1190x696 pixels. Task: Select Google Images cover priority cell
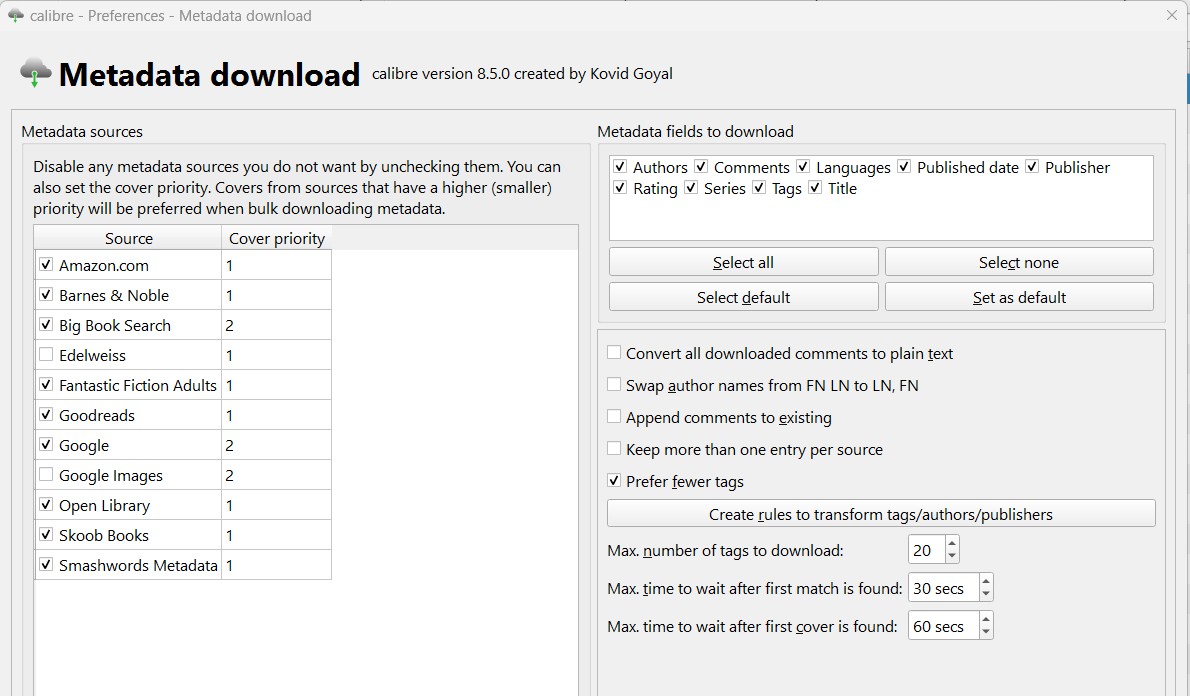click(277, 475)
